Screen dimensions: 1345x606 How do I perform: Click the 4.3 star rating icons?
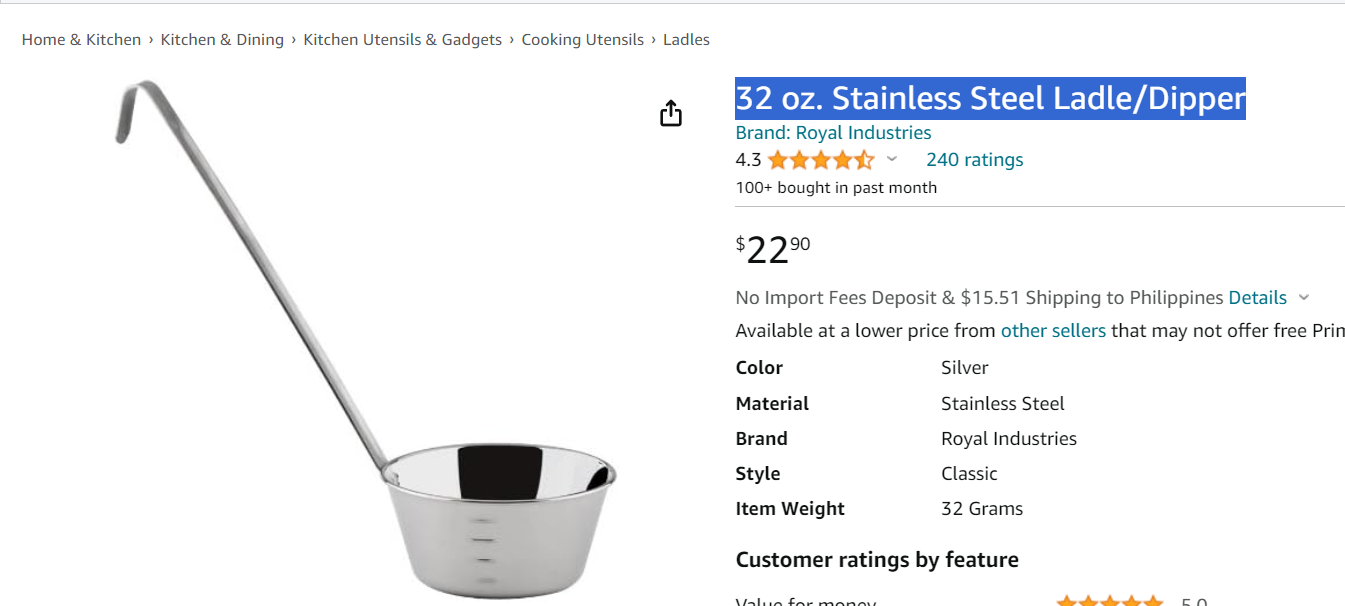[821, 160]
